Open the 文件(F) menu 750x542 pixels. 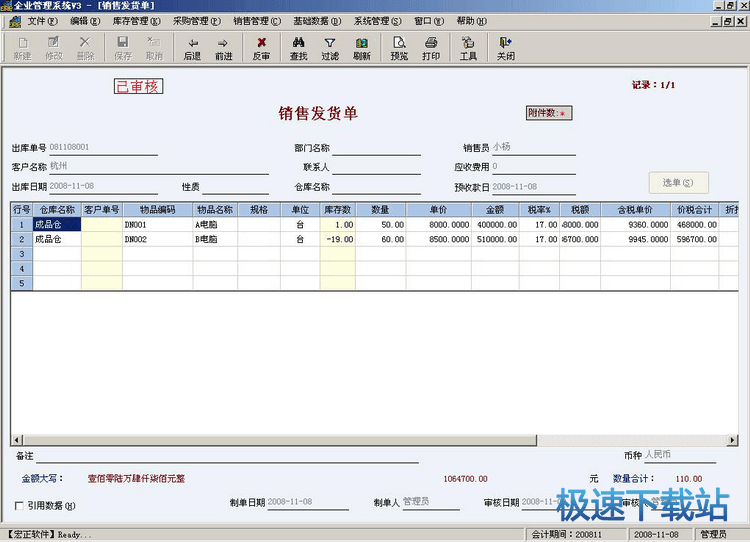[x=42, y=21]
